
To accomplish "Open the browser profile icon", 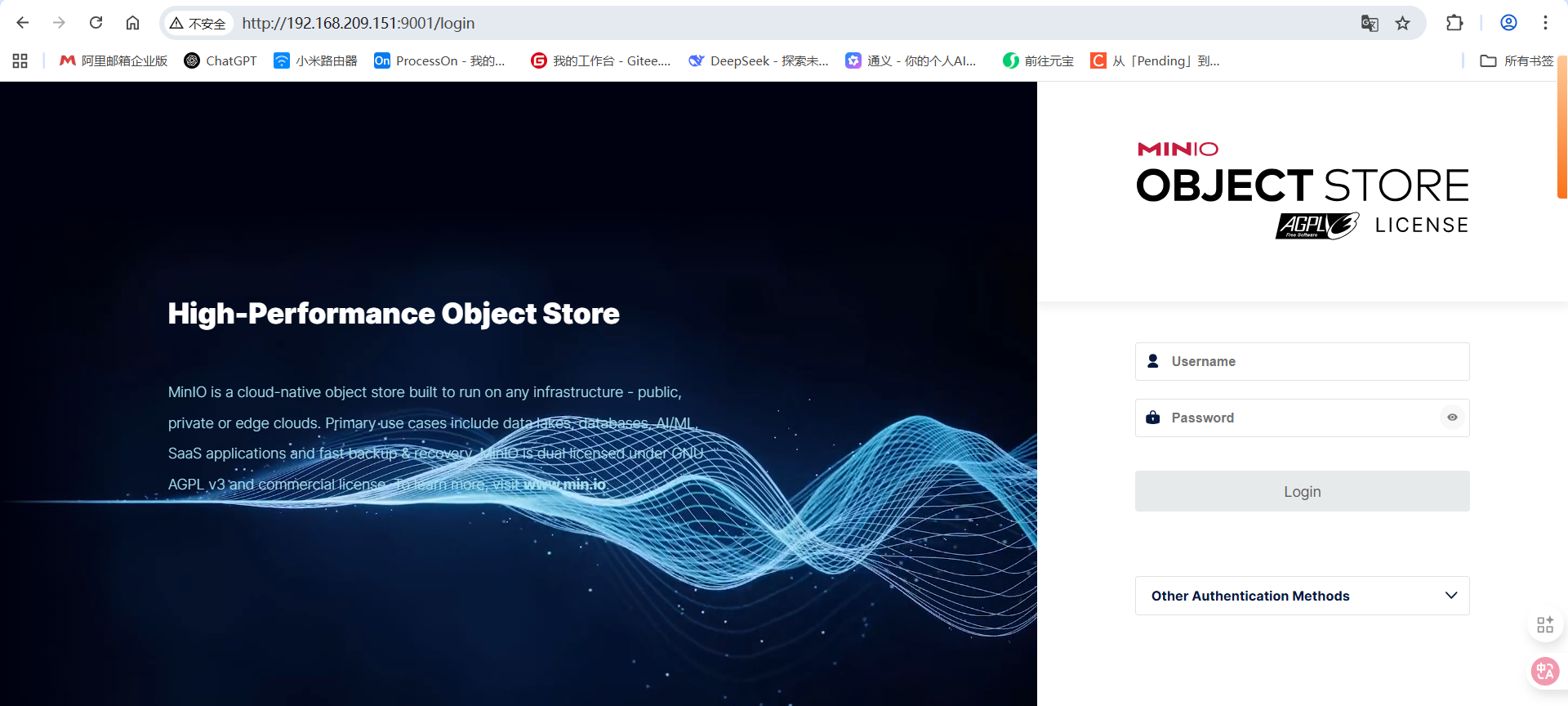I will coord(1508,23).
